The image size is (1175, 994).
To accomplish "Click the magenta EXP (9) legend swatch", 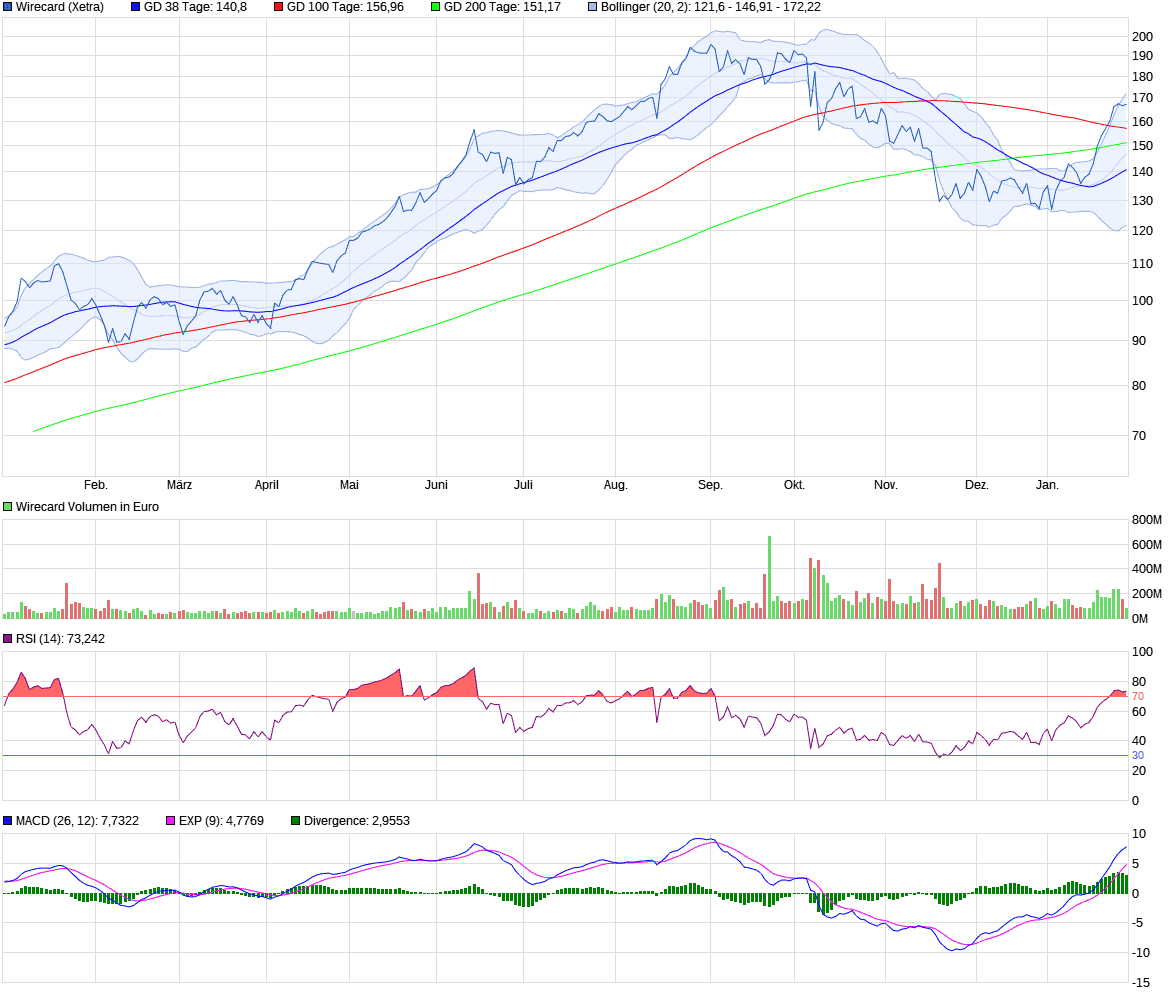I will [170, 821].
